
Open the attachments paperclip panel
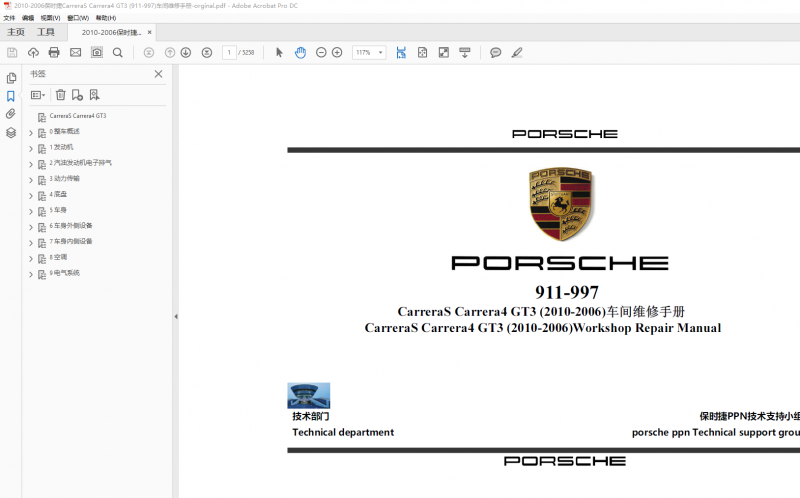[11, 114]
